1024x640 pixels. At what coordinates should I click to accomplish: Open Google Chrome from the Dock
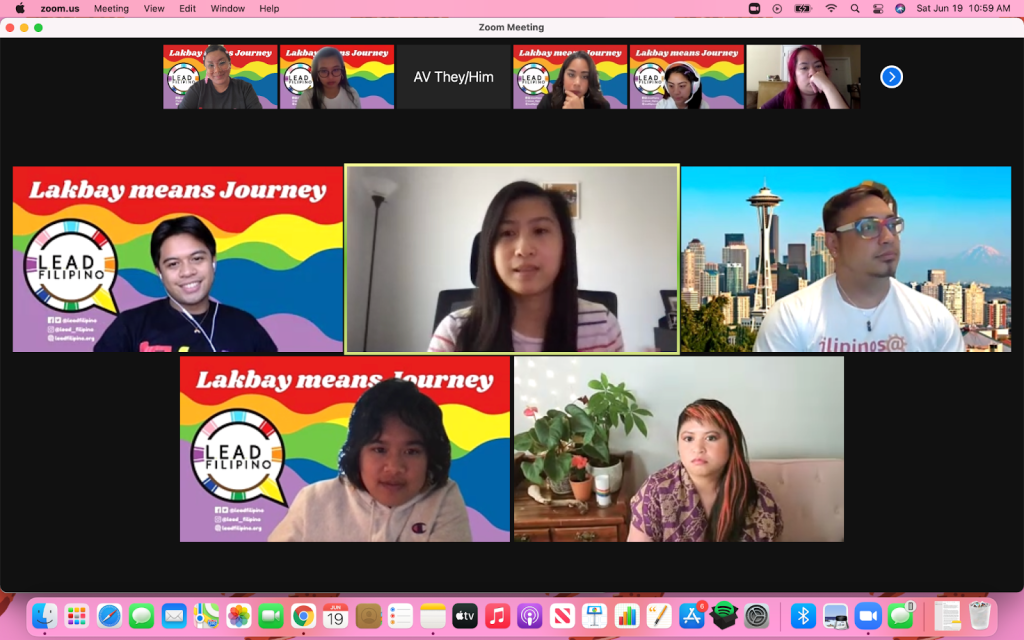coord(303,616)
